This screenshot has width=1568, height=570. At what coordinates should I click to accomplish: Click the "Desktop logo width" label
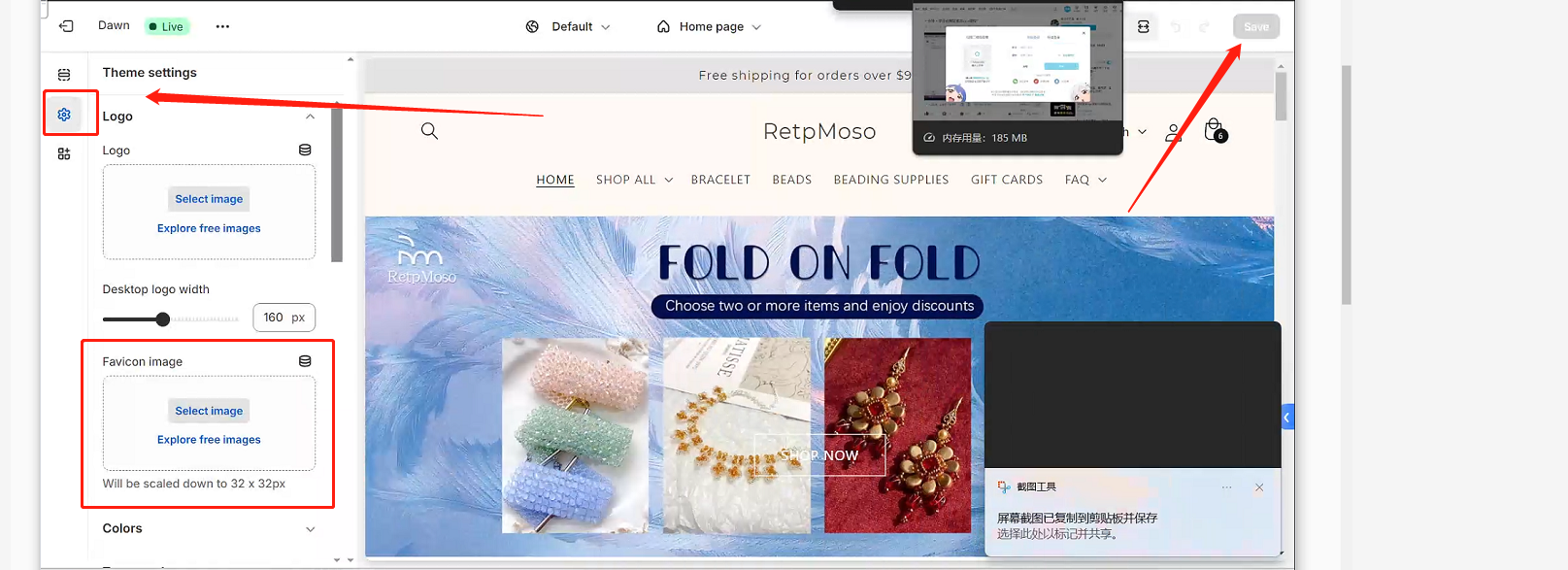(x=156, y=289)
